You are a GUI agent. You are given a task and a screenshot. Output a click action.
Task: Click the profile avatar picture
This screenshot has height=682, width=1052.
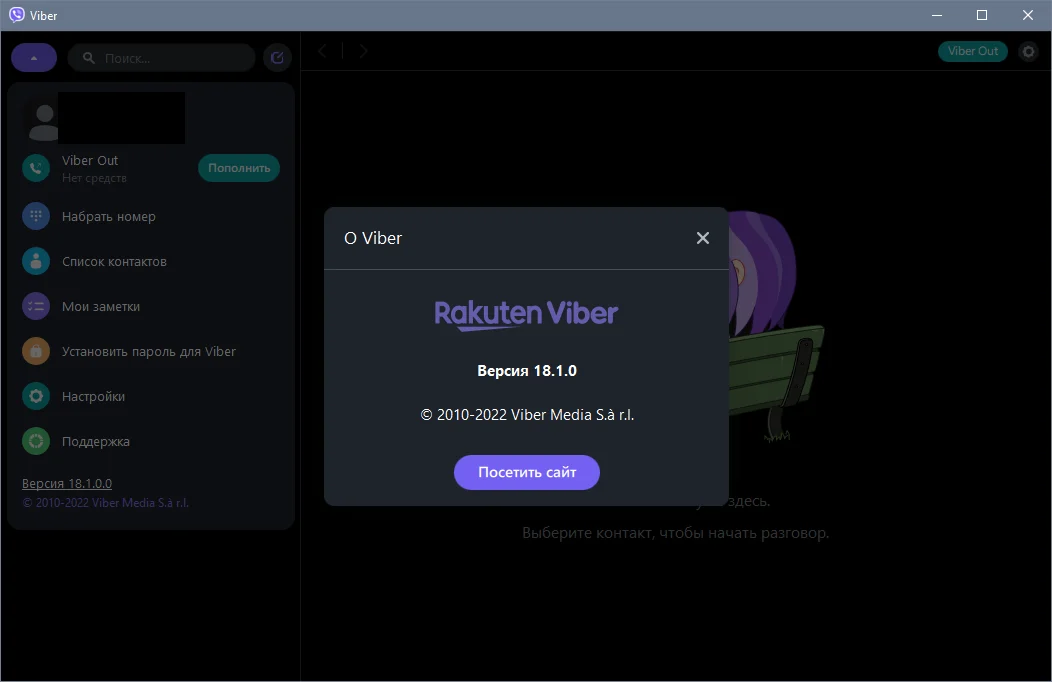coord(43,121)
